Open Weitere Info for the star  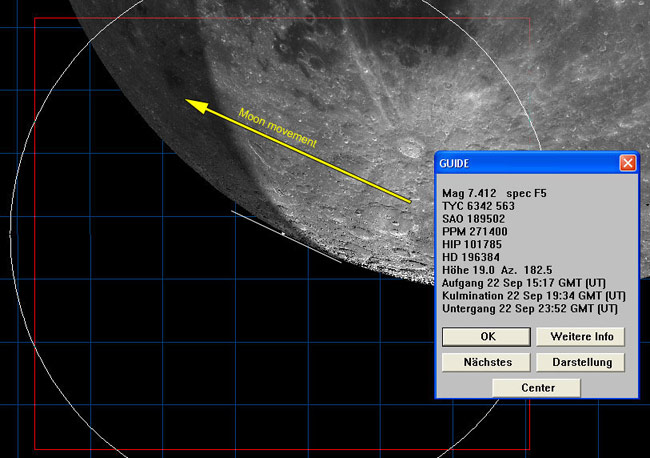pos(580,337)
